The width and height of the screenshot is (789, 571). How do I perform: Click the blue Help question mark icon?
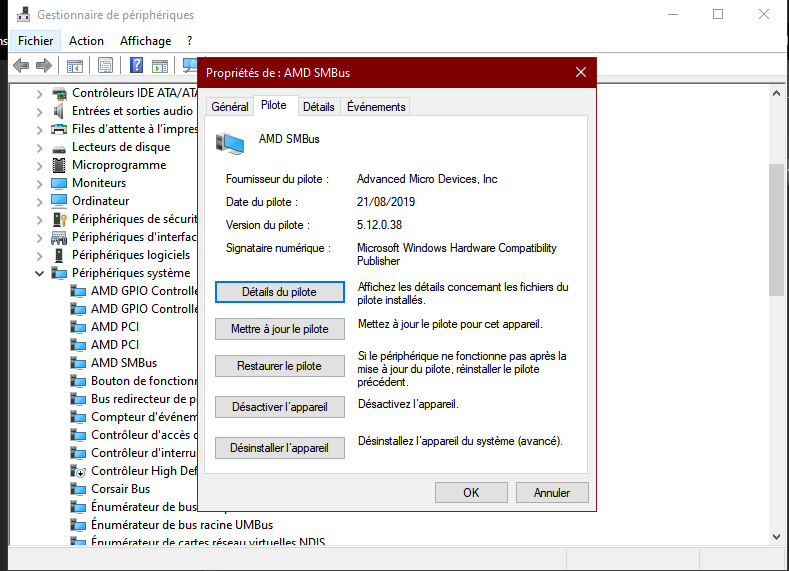tap(136, 65)
